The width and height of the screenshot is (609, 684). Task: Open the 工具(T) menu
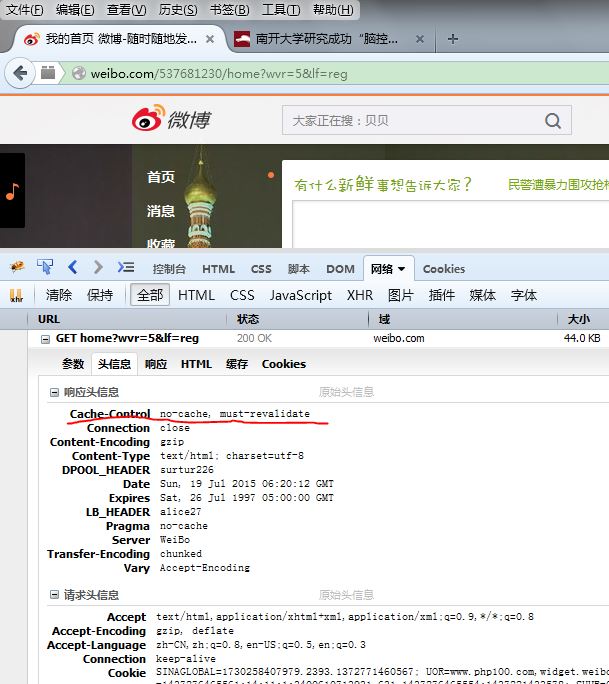pos(281,10)
